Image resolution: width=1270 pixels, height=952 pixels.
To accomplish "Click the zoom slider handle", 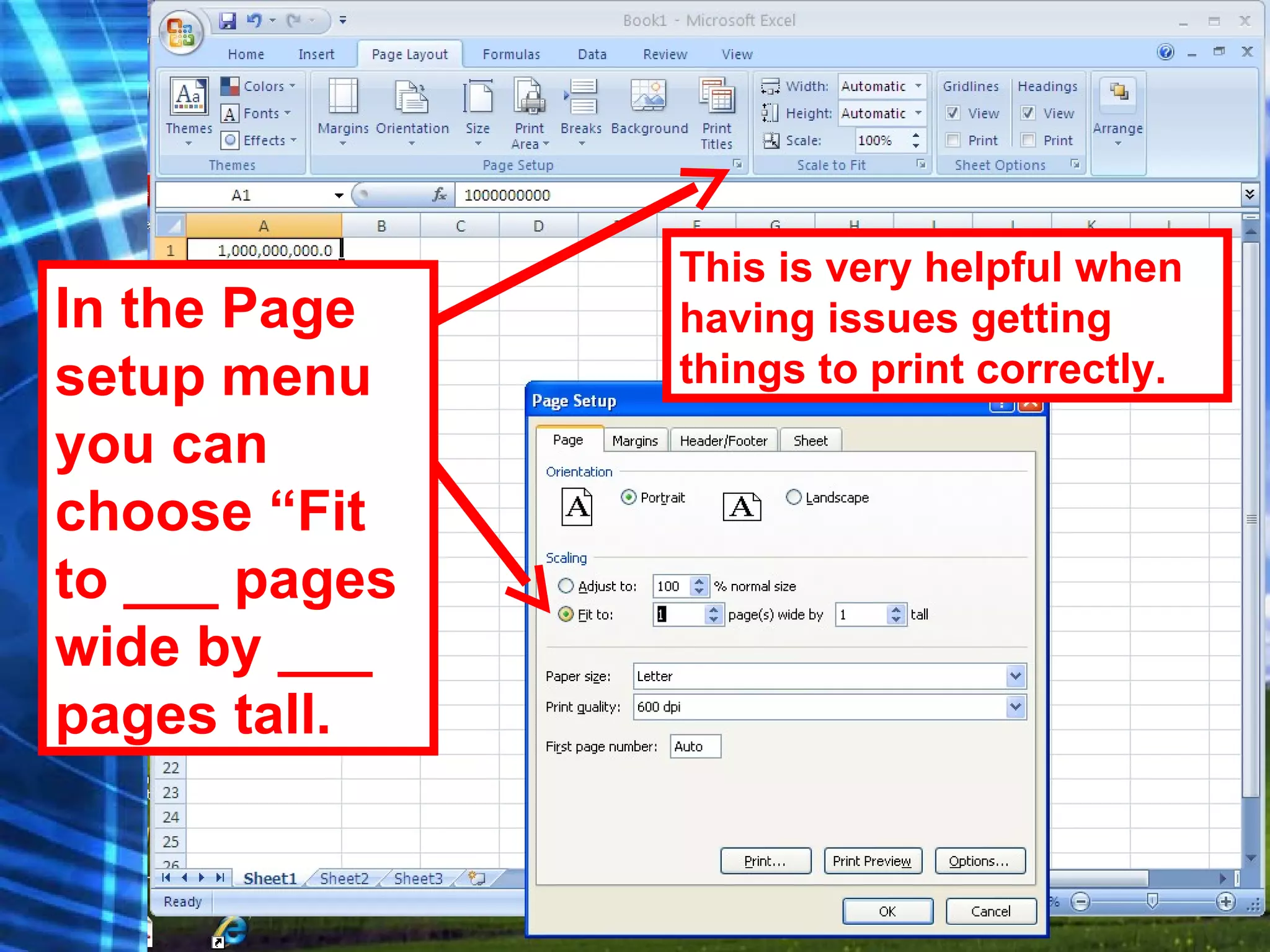I will [x=1152, y=901].
